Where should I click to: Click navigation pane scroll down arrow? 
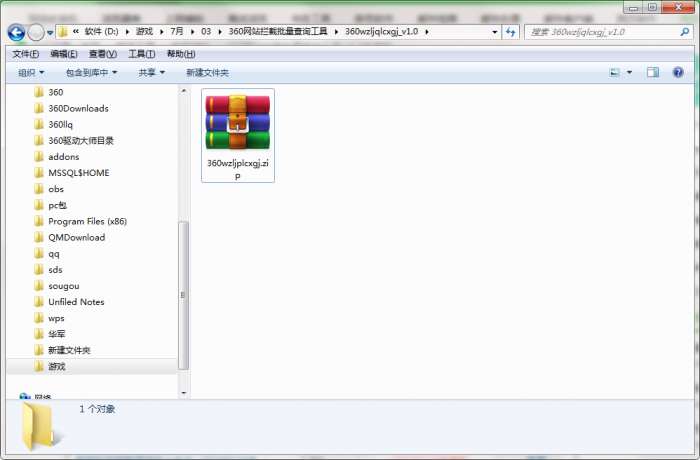tap(183, 393)
